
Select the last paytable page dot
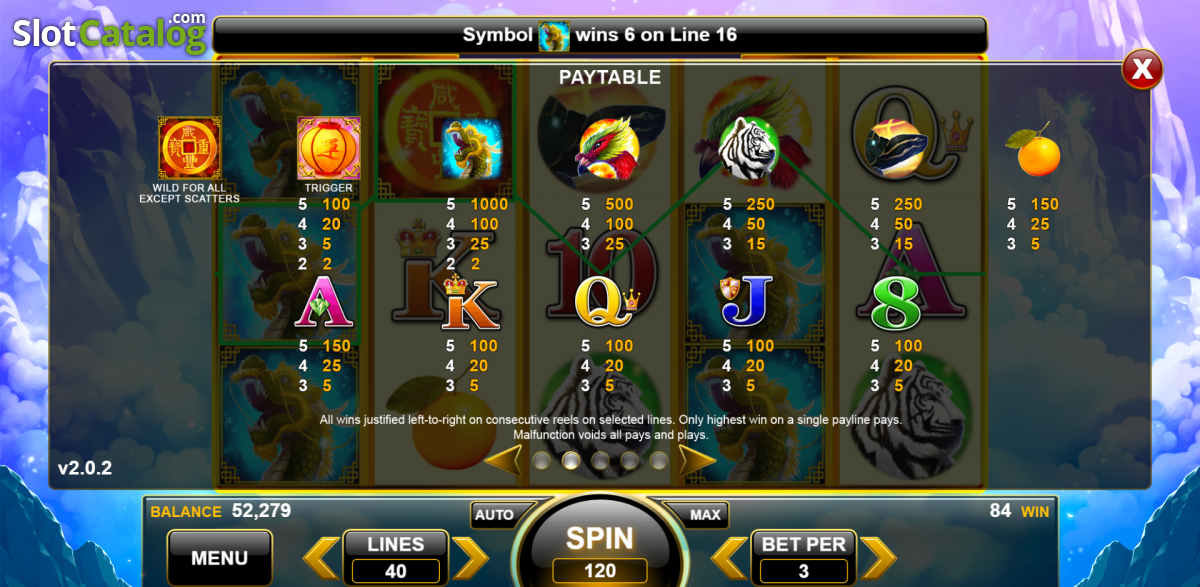(x=659, y=461)
